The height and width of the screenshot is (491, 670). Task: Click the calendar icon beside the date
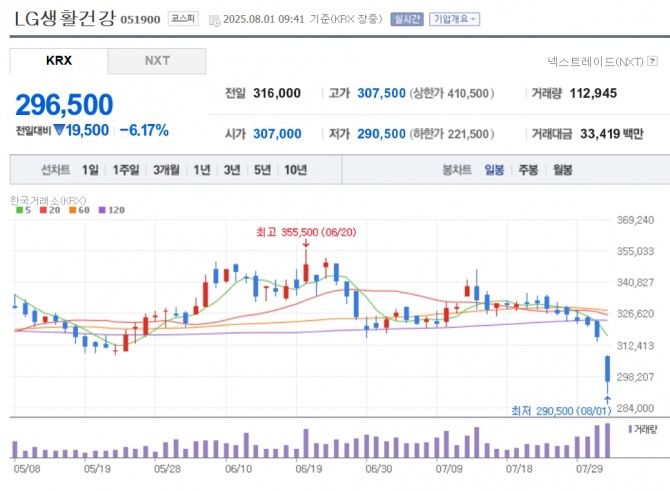click(x=214, y=18)
